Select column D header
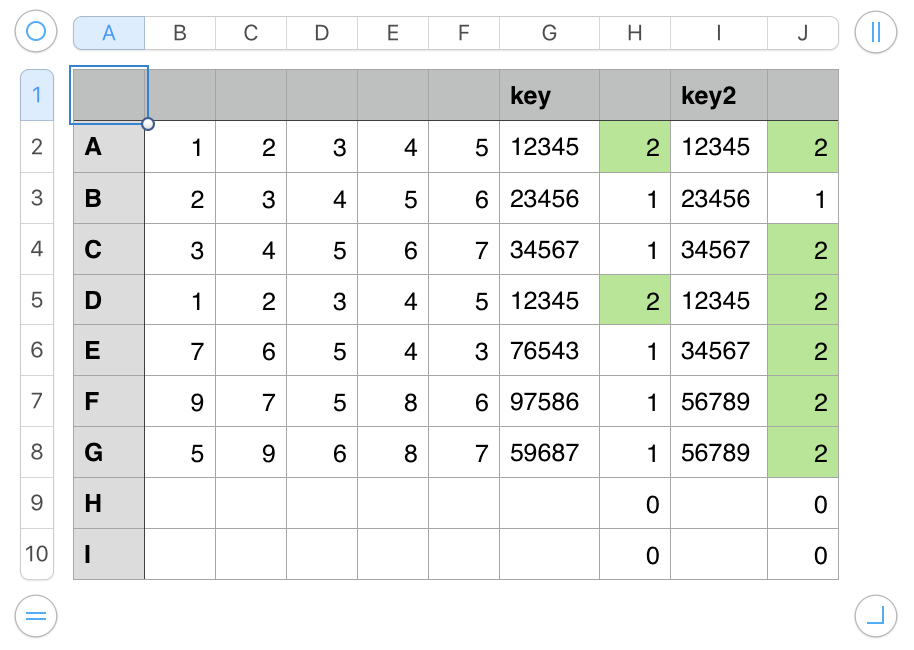The width and height of the screenshot is (914, 650). click(x=322, y=33)
